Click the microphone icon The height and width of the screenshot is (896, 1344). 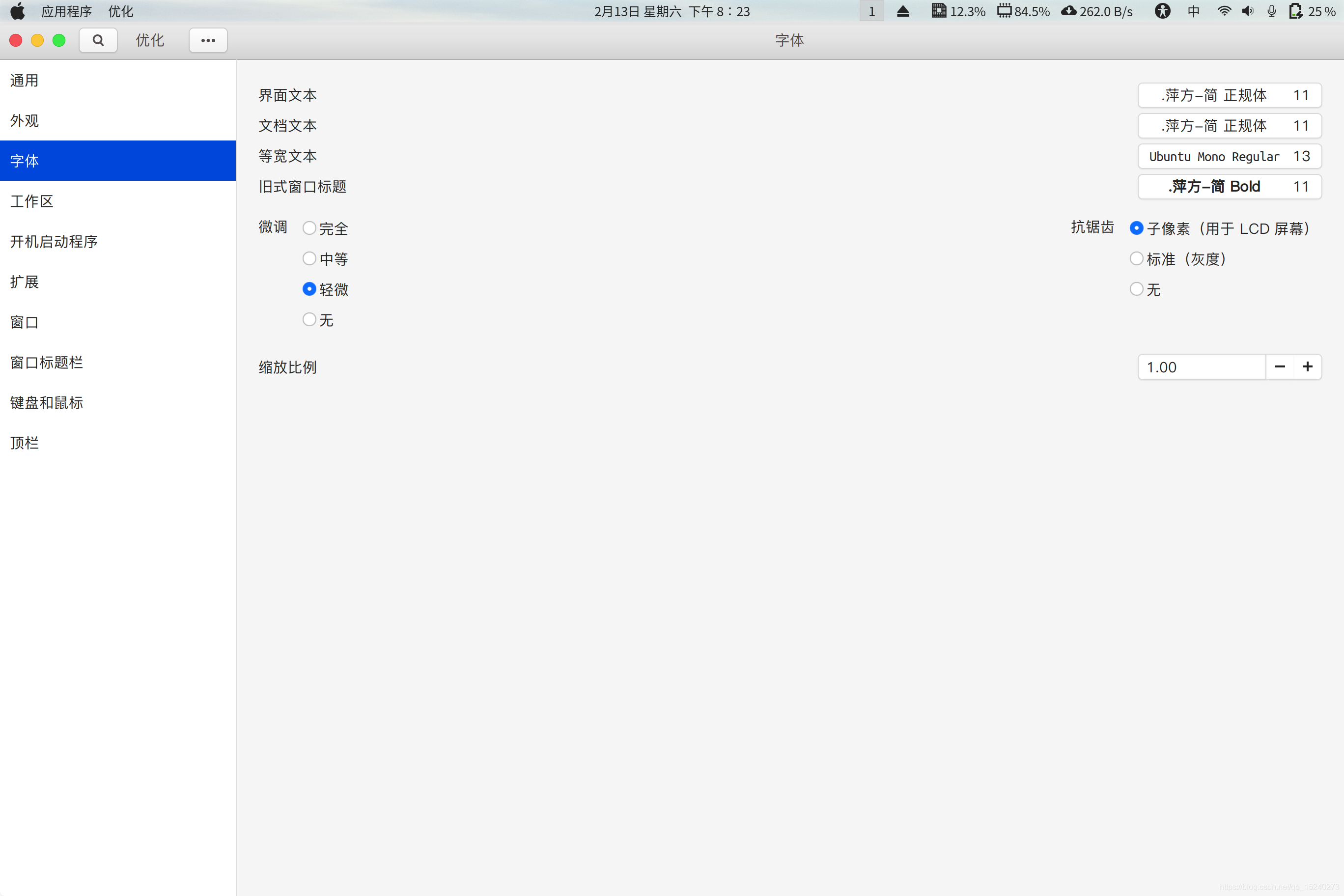pyautogui.click(x=1271, y=11)
